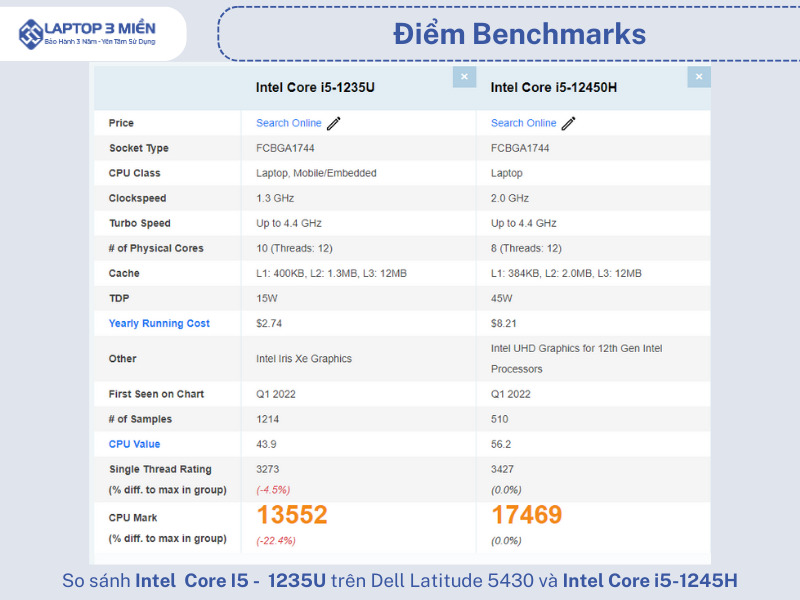Screen dimensions: 800x600
Task: Click the Single Thread Rating row label
Action: [160, 469]
